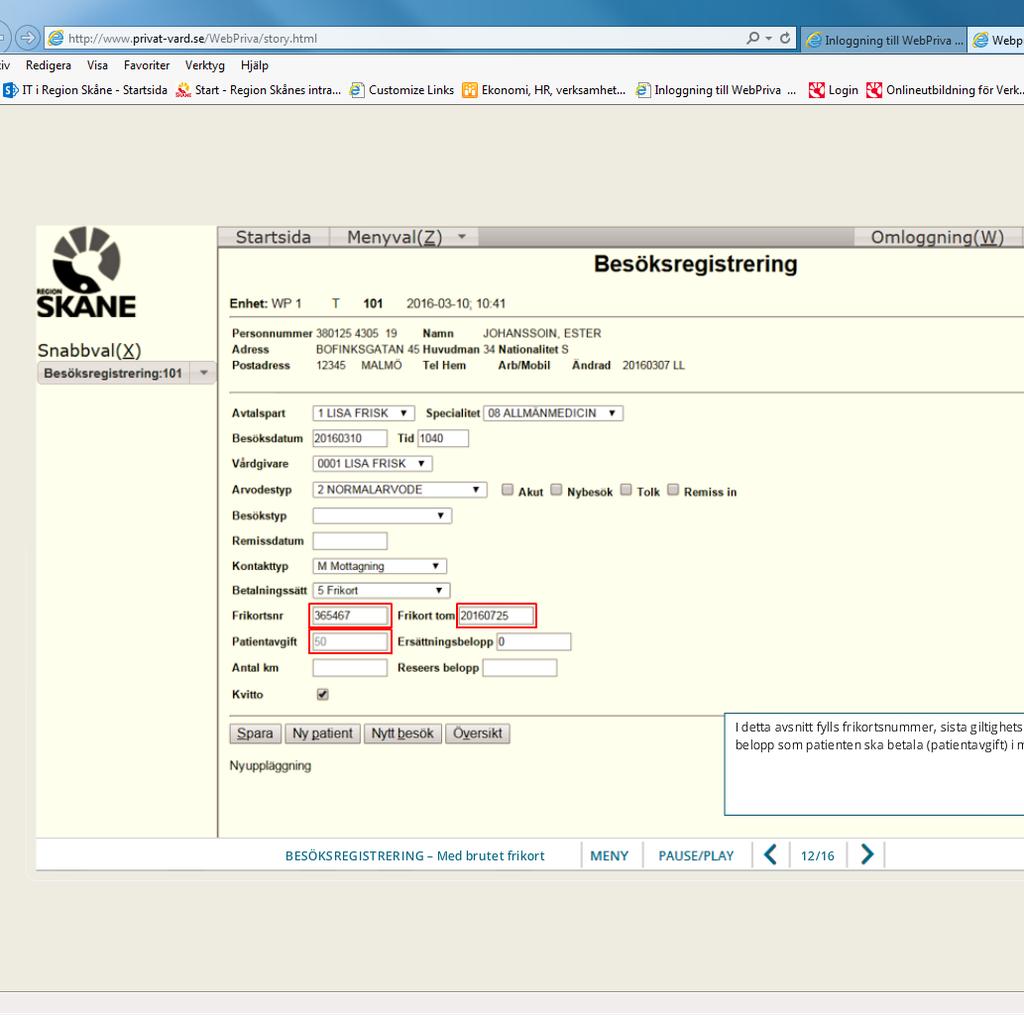Open Onlineutbildning för Verk favorite

coord(944,90)
